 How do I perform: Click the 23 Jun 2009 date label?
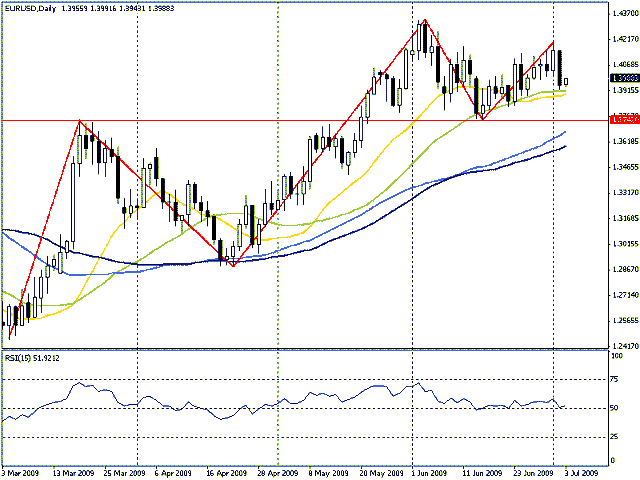(x=534, y=473)
